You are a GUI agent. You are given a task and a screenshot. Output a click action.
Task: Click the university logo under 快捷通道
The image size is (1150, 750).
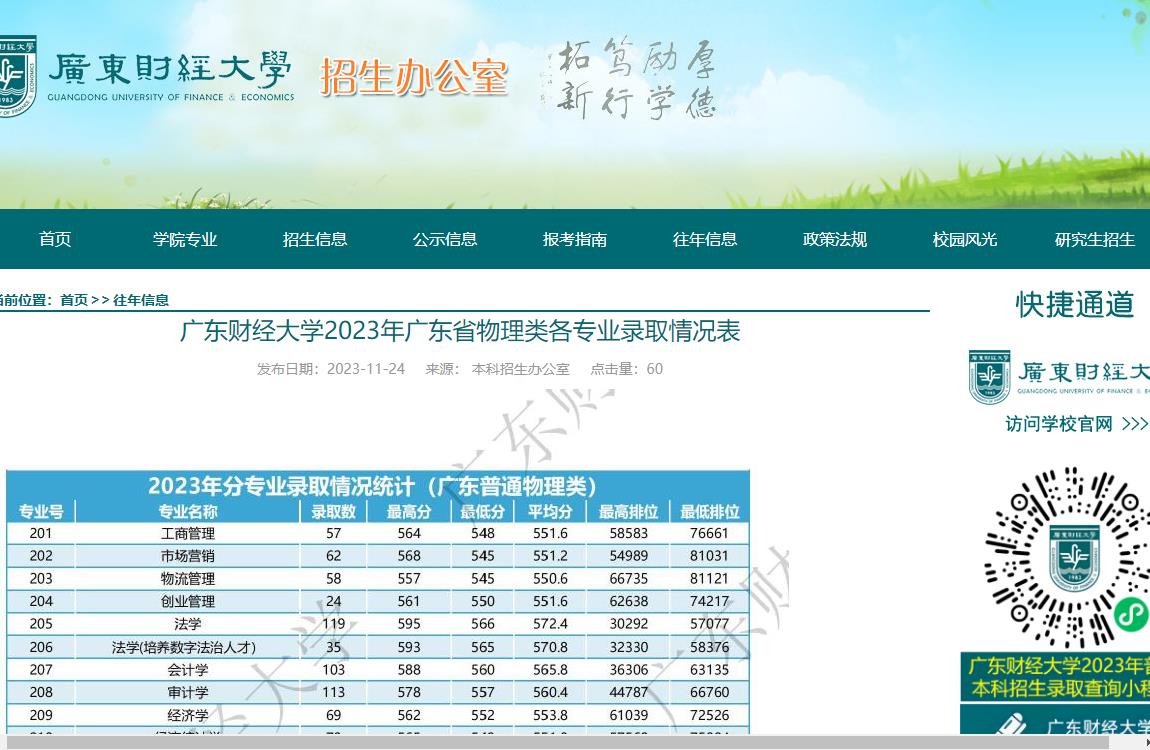coord(1058,377)
